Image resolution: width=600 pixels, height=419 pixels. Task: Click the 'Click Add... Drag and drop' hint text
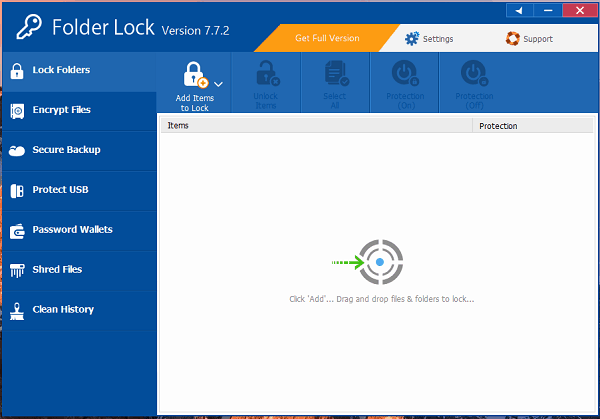(382, 299)
